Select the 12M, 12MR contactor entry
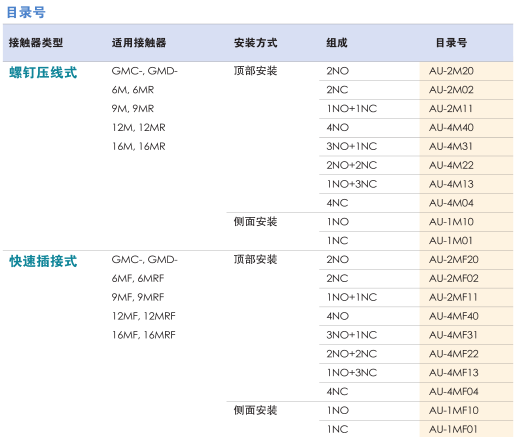The width and height of the screenshot is (514, 437). pyautogui.click(x=139, y=128)
